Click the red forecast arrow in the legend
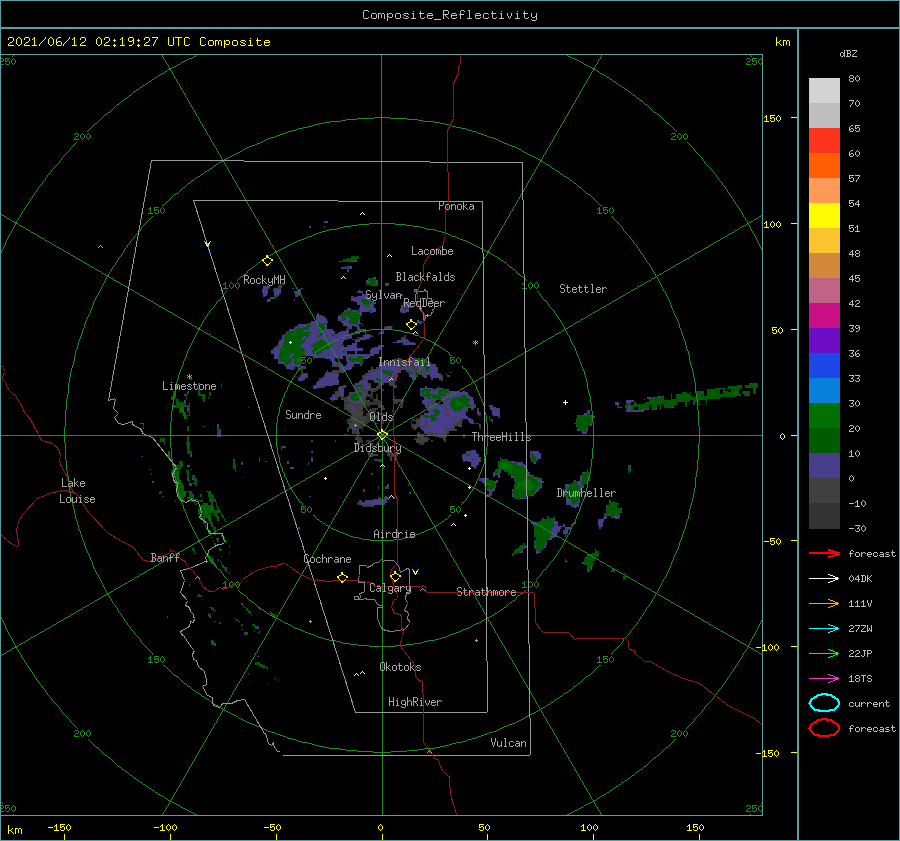Screen dimensions: 900x841 824,553
